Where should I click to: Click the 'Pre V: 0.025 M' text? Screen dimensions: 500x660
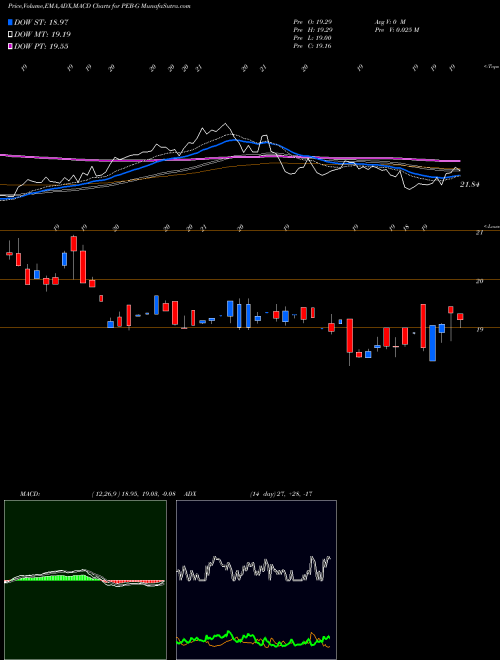click(x=396, y=30)
